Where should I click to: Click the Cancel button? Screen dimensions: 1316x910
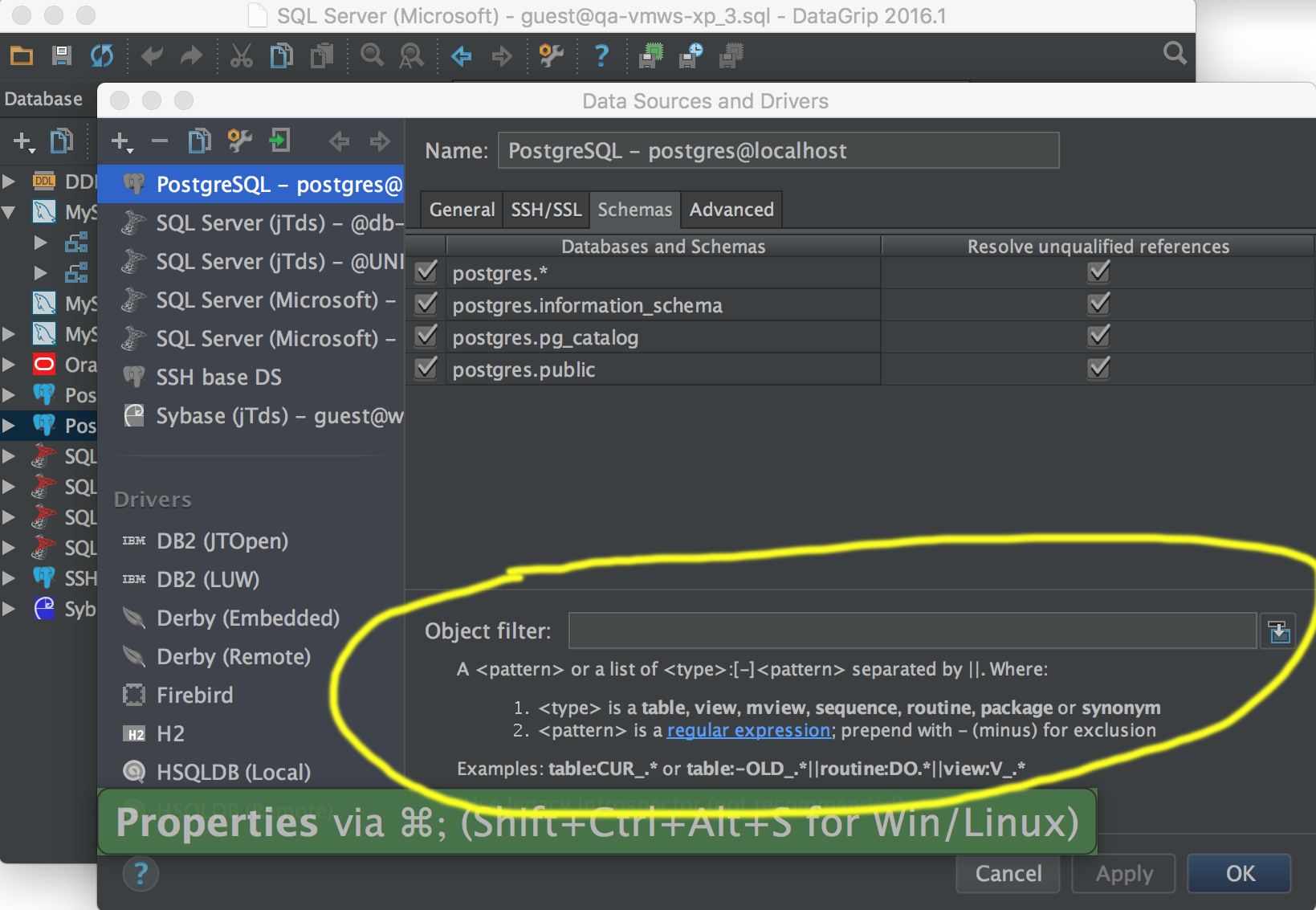[1008, 873]
